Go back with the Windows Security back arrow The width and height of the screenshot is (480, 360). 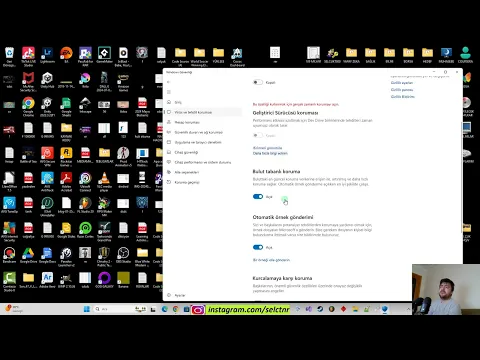169,82
